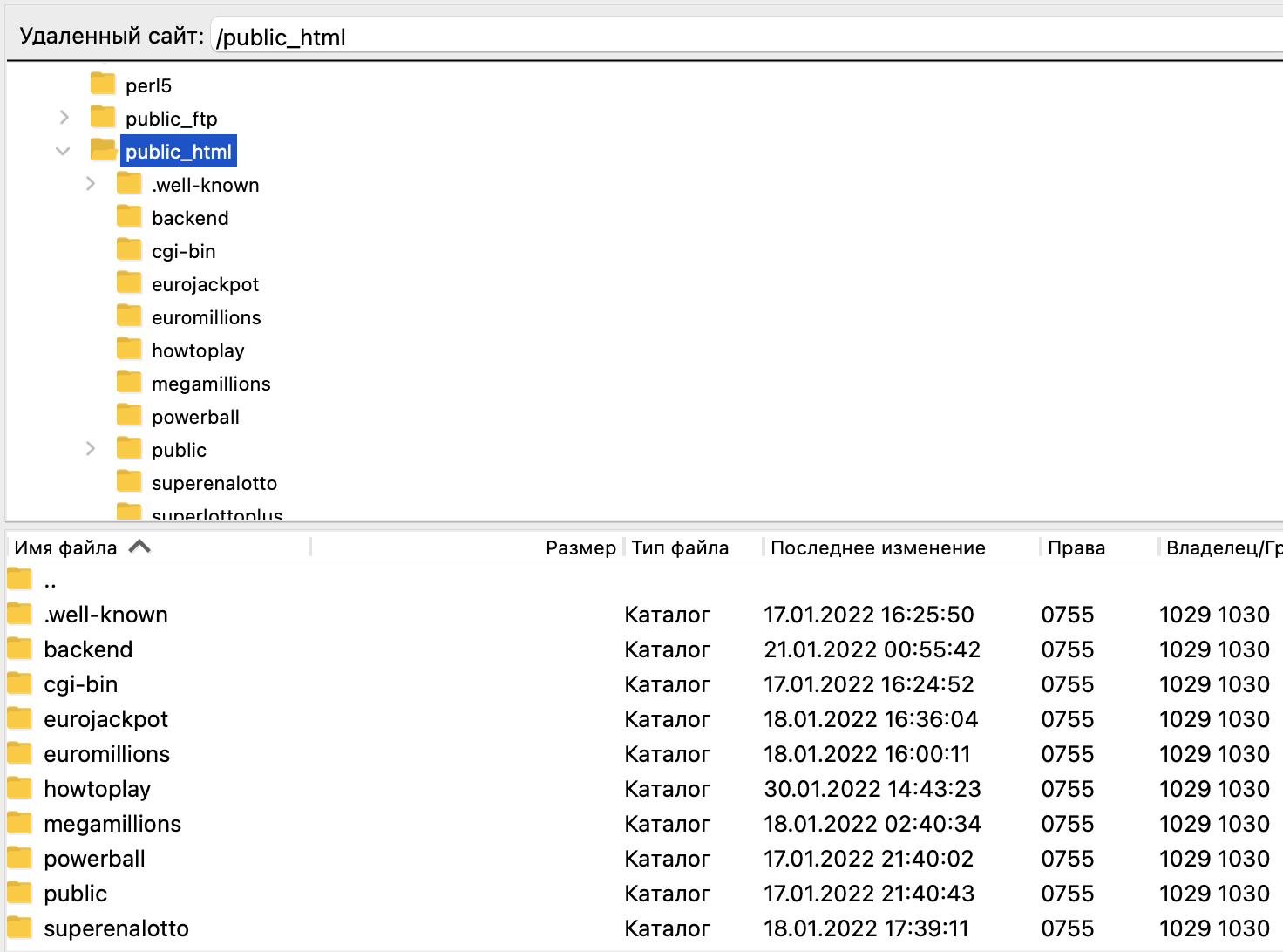Sort by 'Владелец/Группа' column header
This screenshot has width=1283, height=952.
(x=1225, y=547)
